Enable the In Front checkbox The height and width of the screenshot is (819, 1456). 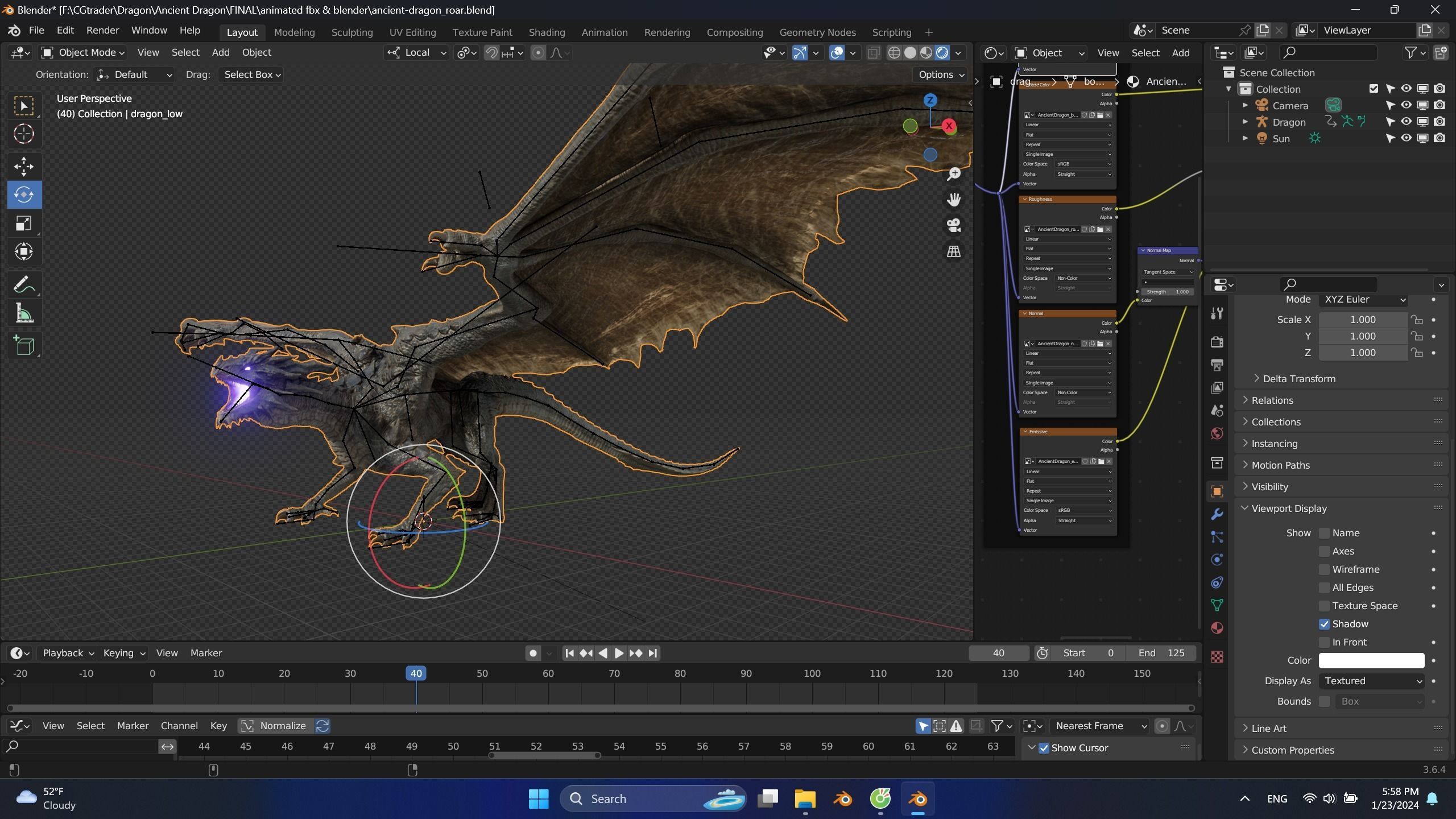(1325, 642)
